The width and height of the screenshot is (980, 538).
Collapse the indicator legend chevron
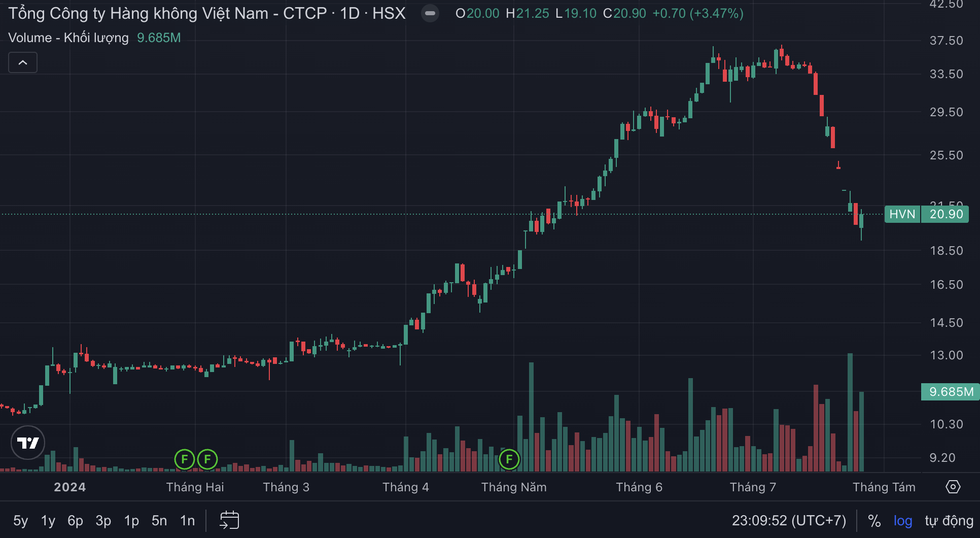pyautogui.click(x=22, y=62)
